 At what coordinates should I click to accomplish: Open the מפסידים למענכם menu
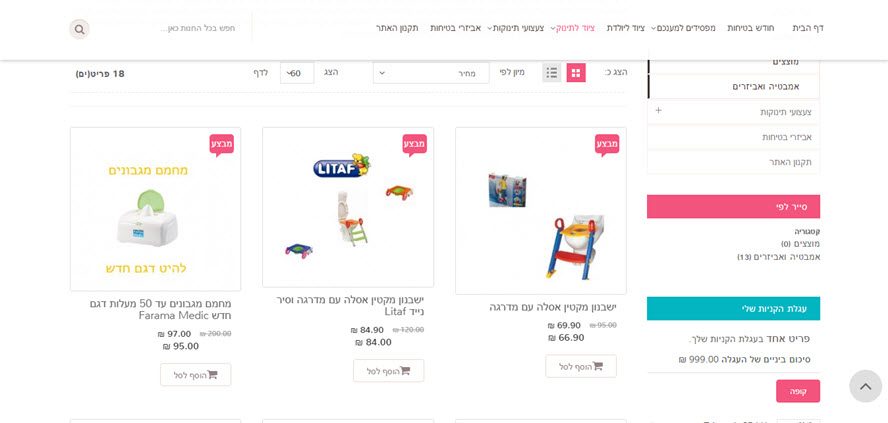[685, 28]
